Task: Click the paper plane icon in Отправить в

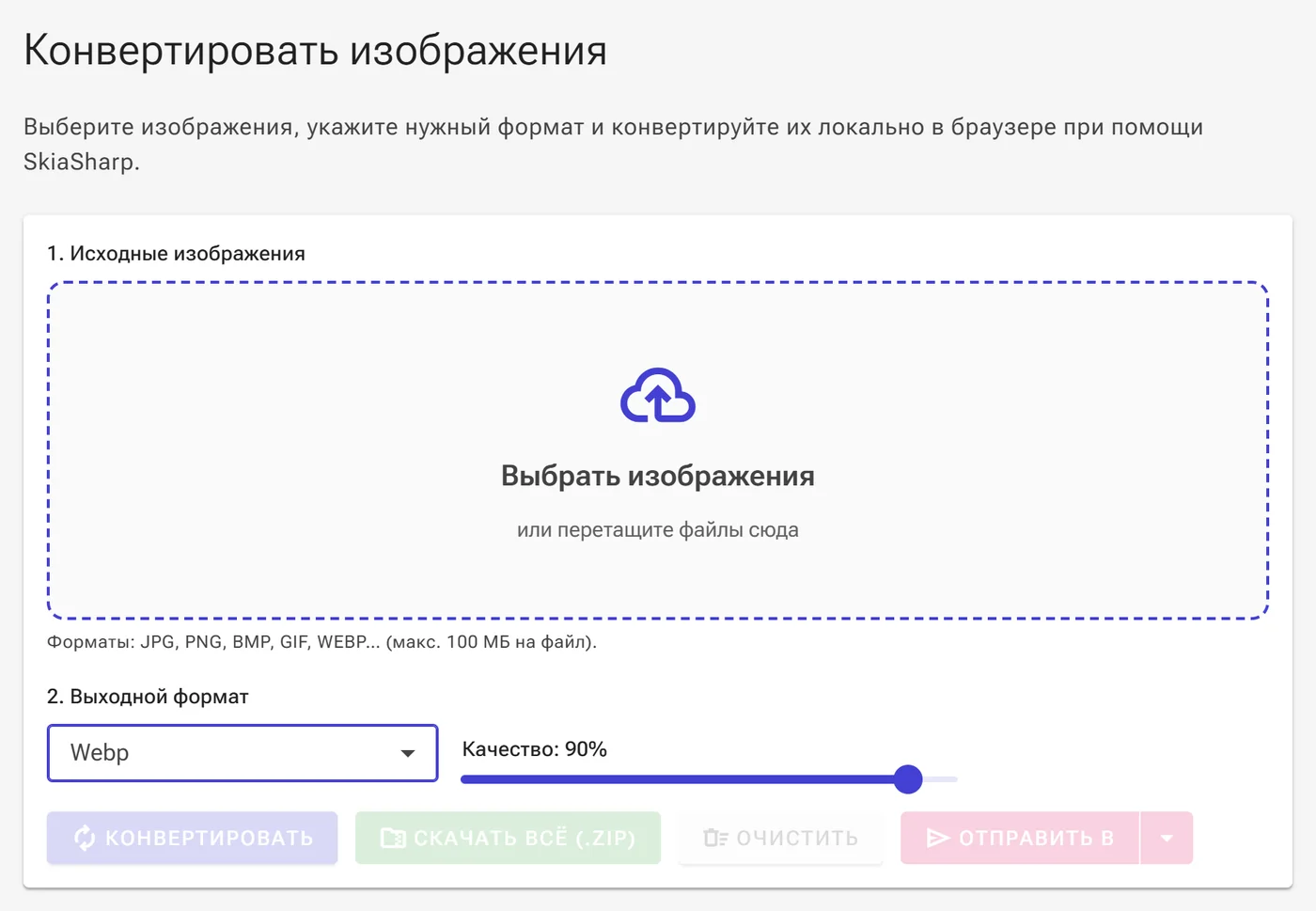Action: pos(938,838)
